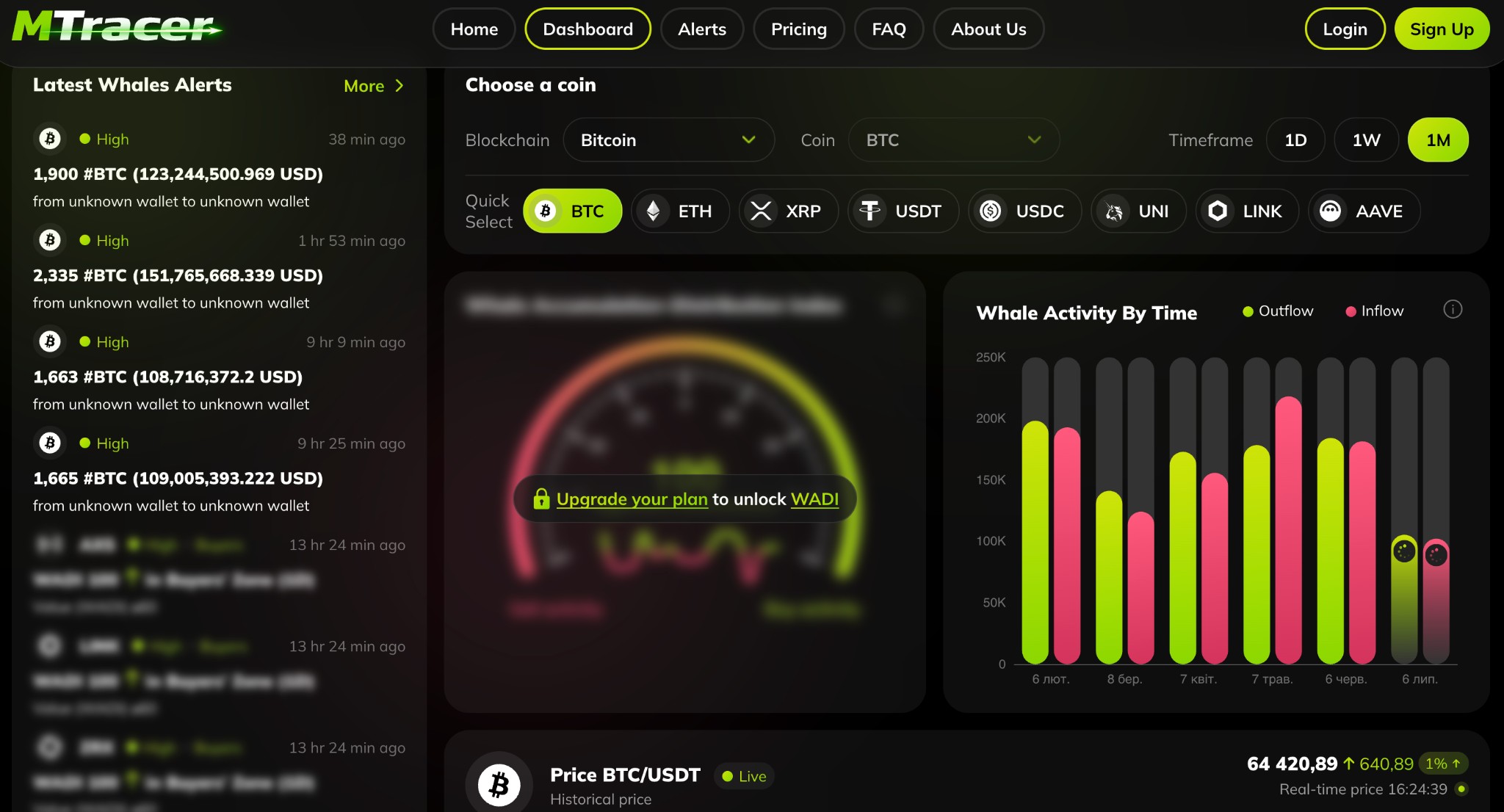Select the 1D timeframe
The width and height of the screenshot is (1504, 812).
[1295, 139]
